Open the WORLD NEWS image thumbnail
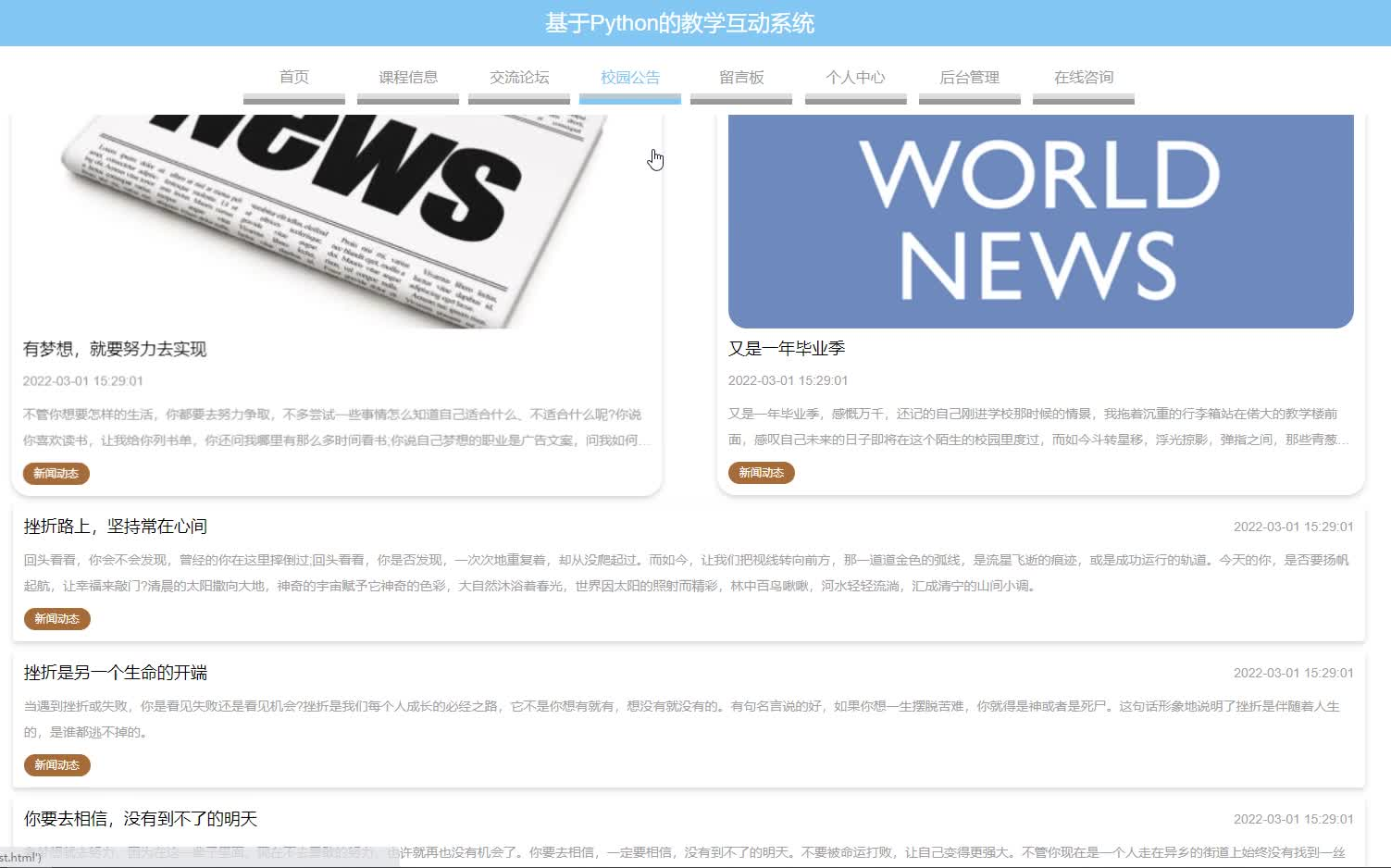This screenshot has width=1391, height=868. pyautogui.click(x=1041, y=221)
